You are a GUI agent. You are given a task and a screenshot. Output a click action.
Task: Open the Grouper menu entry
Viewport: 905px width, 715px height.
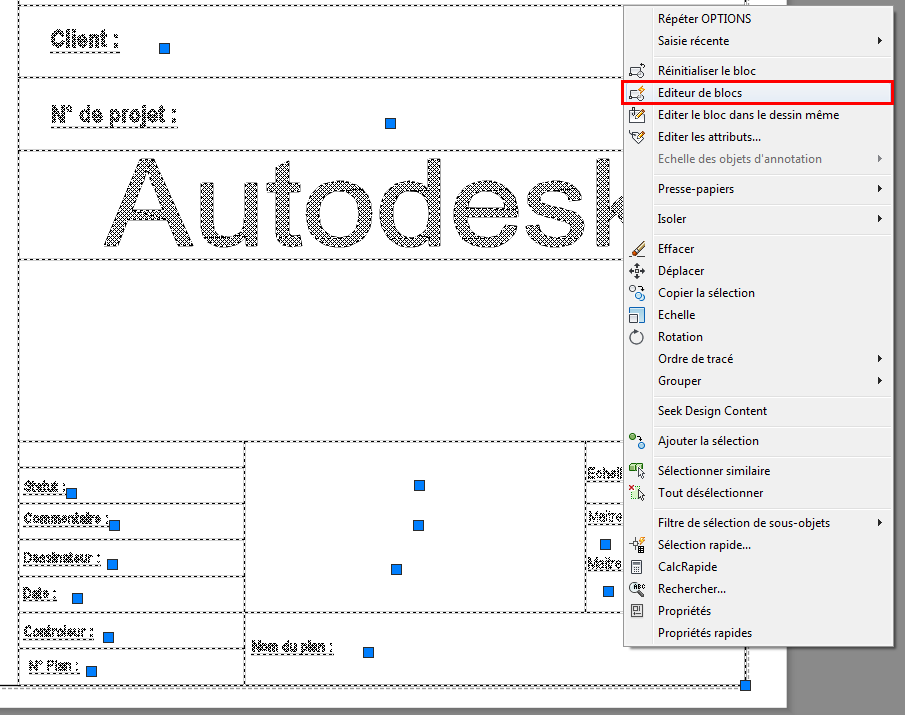(758, 380)
